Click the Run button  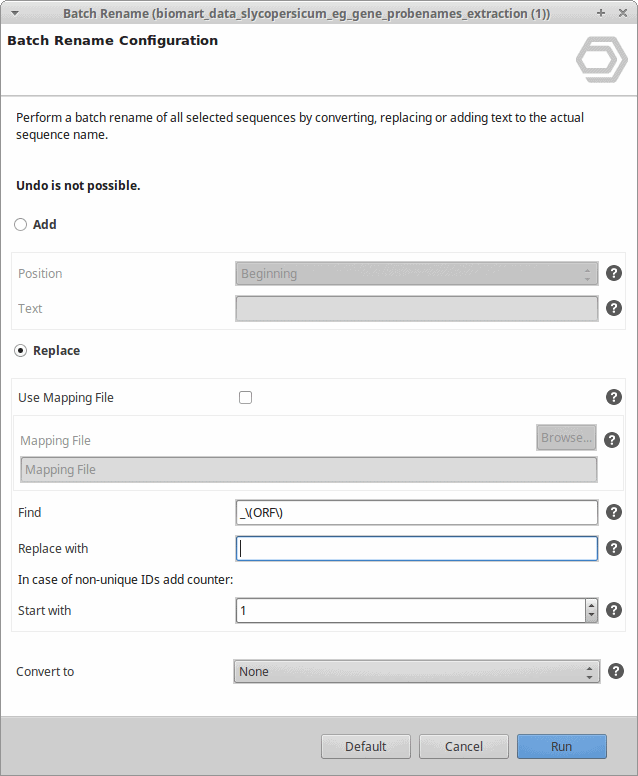(562, 746)
